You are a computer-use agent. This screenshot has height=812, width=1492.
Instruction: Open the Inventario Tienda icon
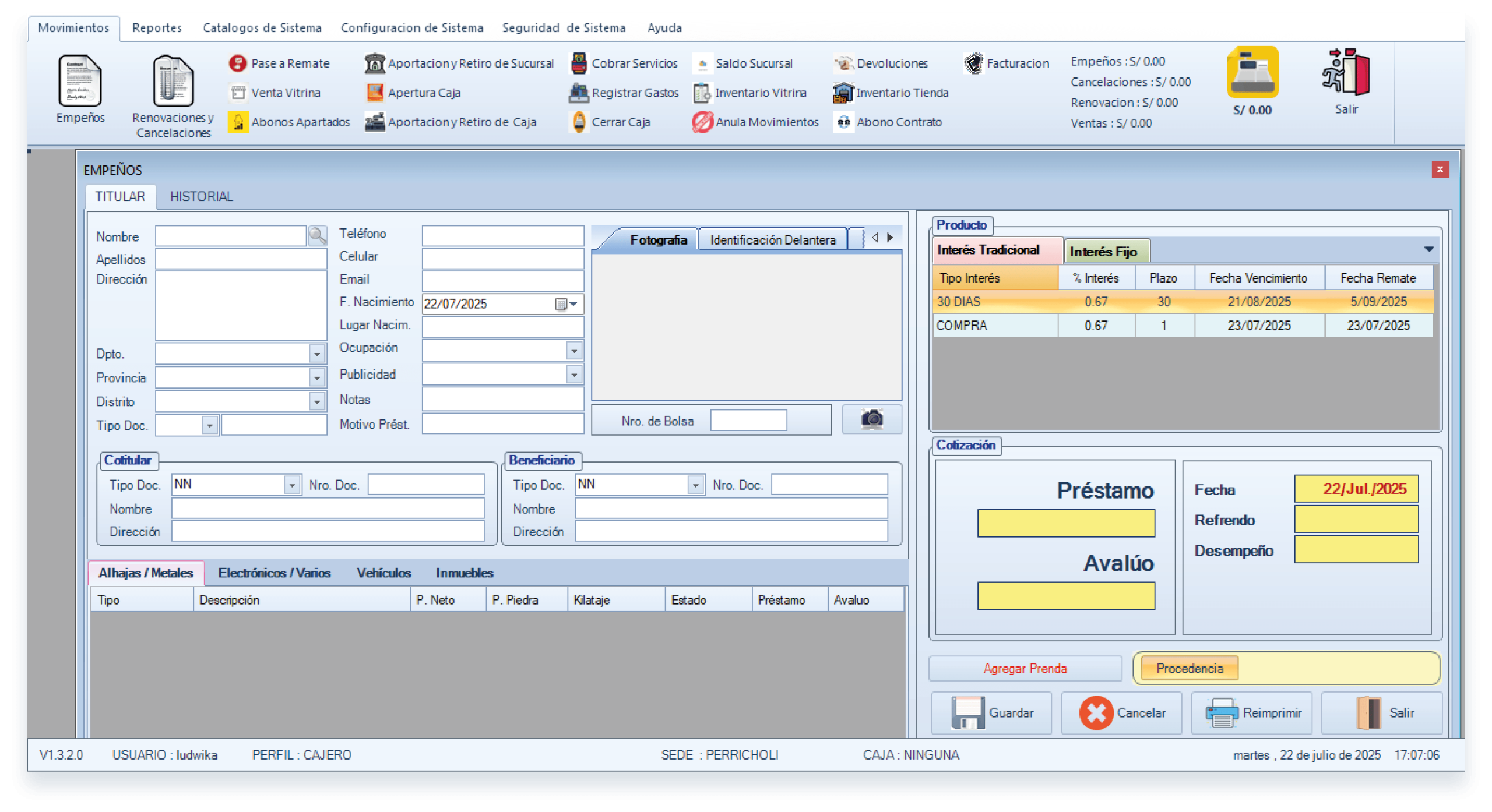(x=843, y=93)
